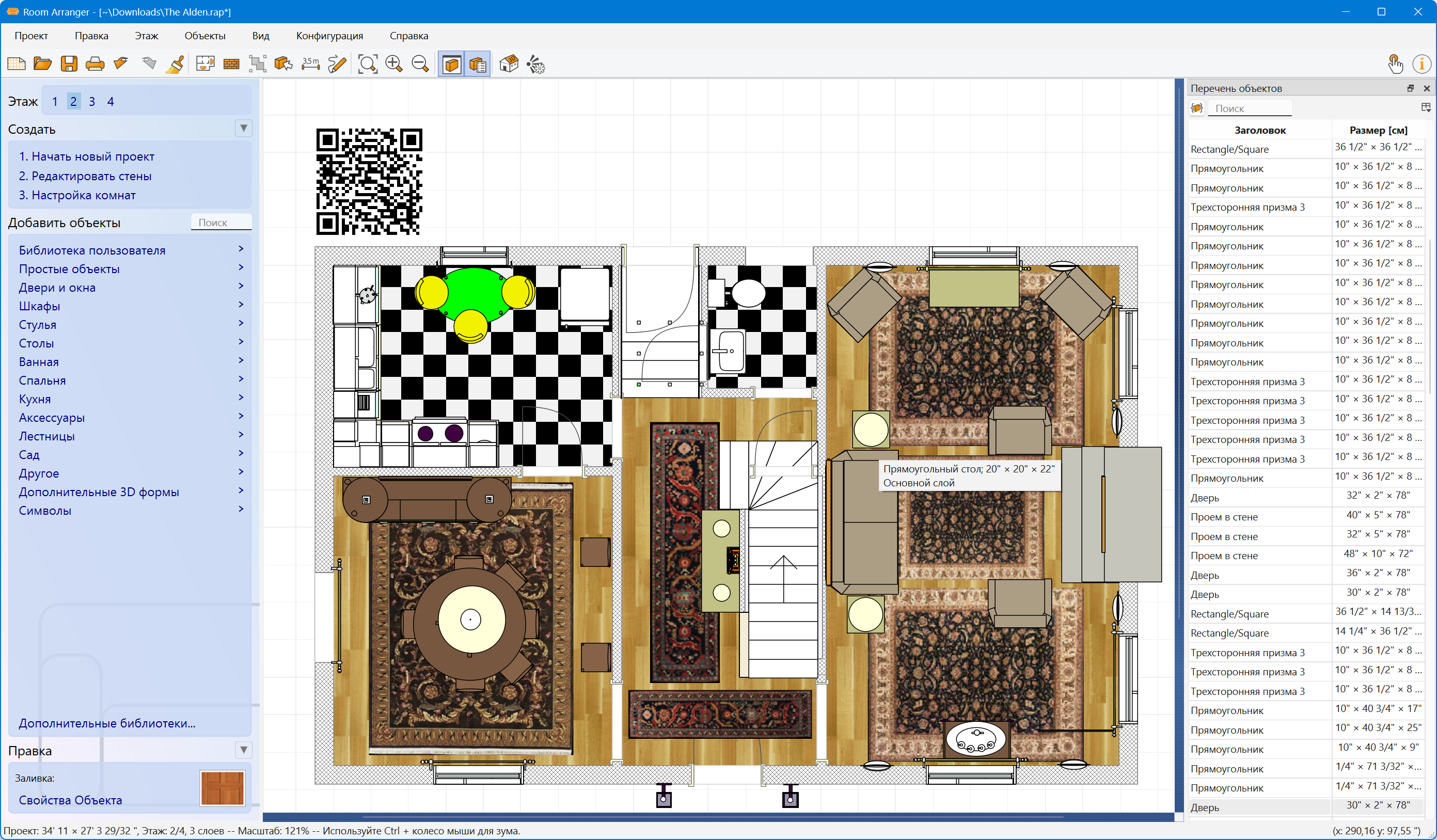Click the zoom in magnifier icon

point(394,64)
